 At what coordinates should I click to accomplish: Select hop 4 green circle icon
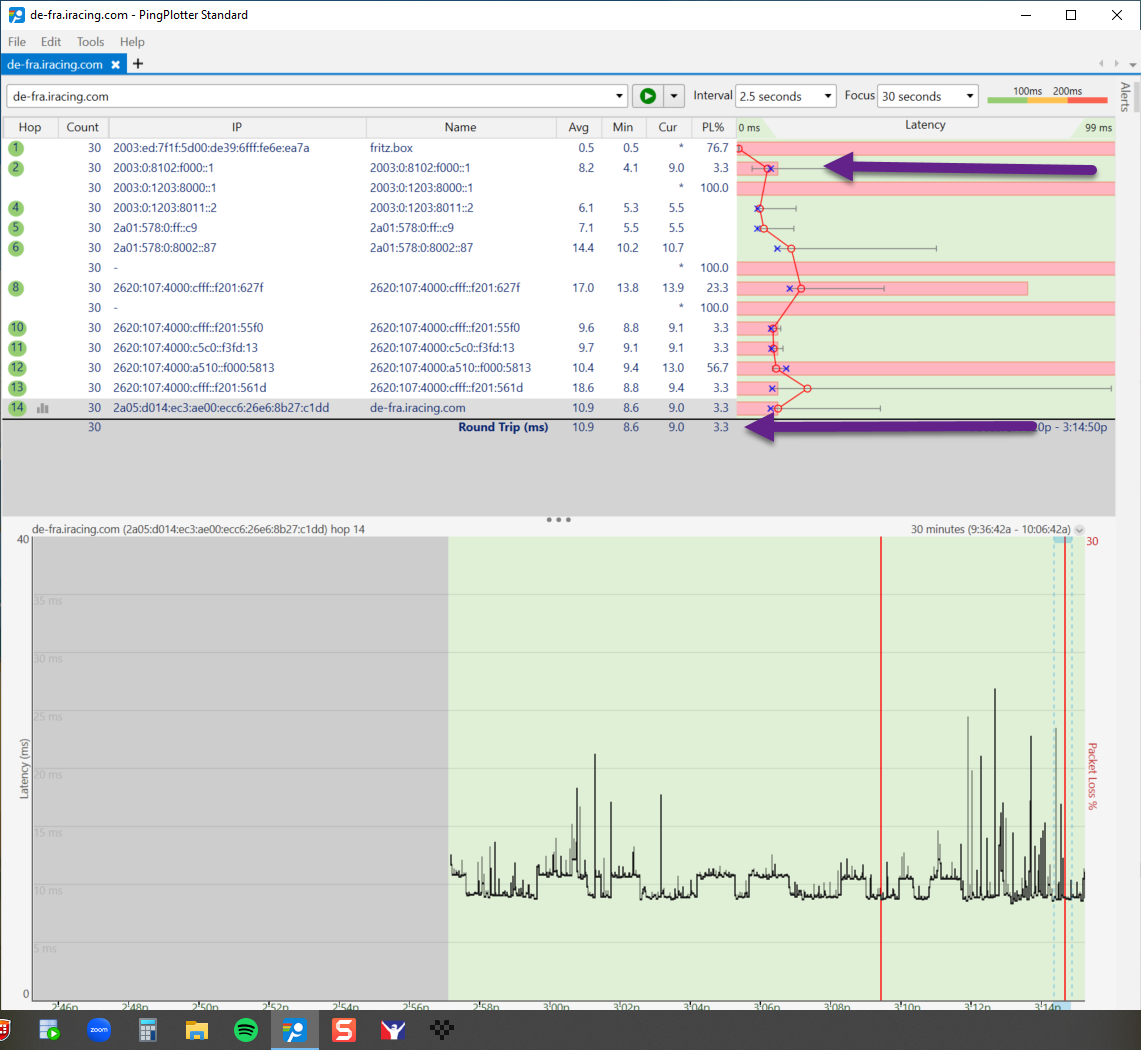point(16,208)
